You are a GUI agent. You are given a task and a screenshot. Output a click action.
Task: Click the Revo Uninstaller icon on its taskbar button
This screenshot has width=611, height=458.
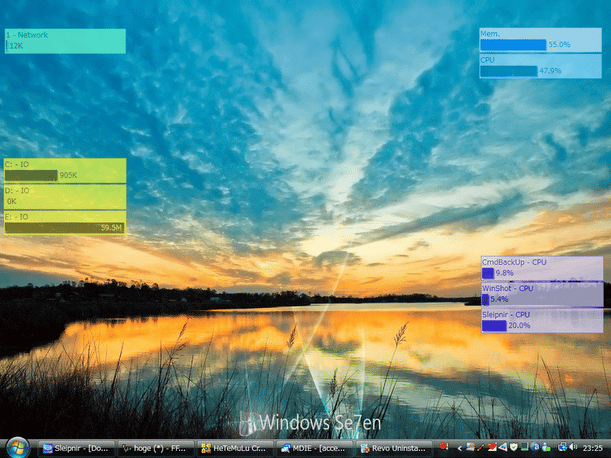(365, 448)
